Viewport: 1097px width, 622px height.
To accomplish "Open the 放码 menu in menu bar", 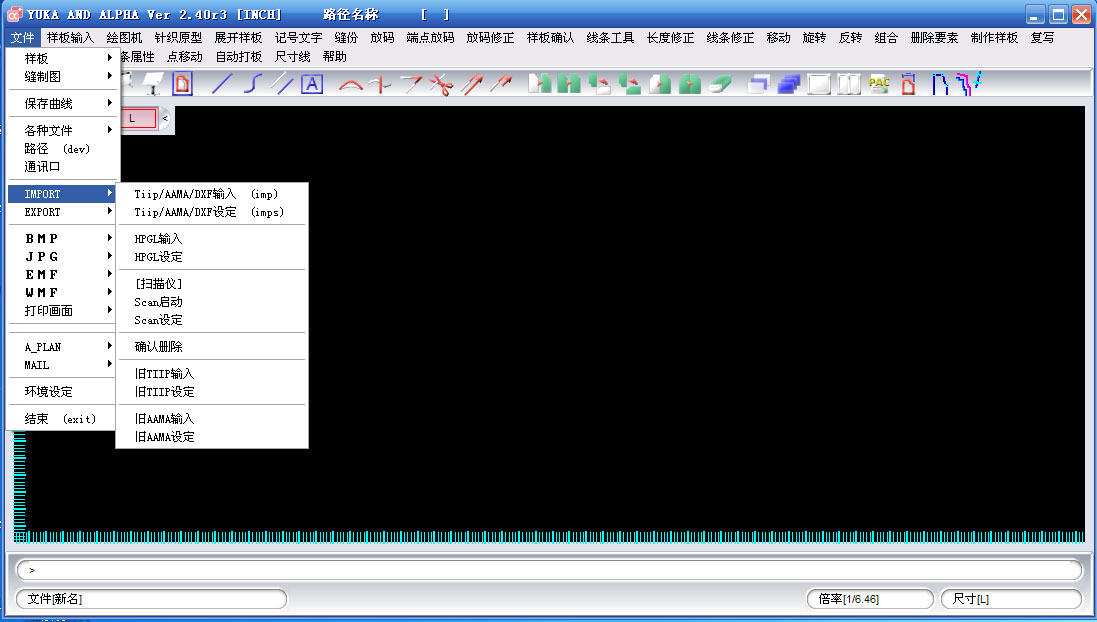I will [382, 38].
